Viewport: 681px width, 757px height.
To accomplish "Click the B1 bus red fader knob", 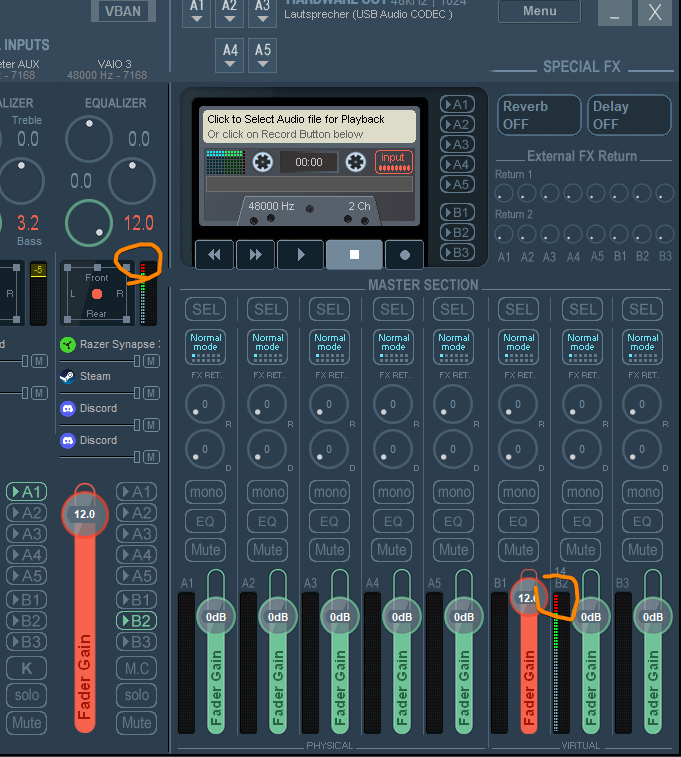I will (525, 597).
